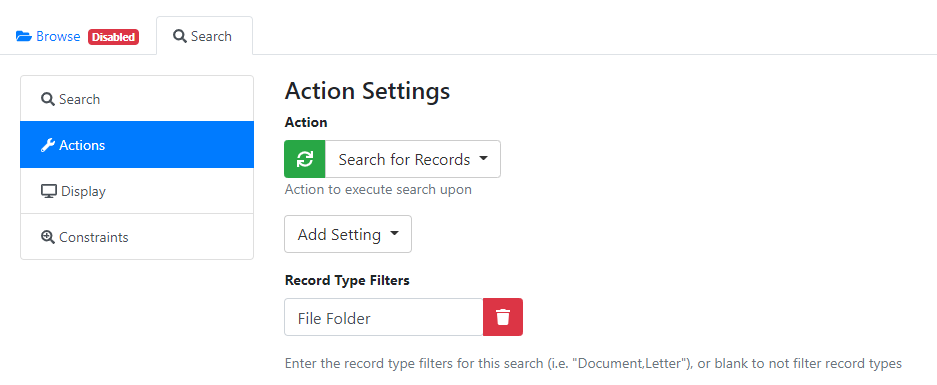Image resolution: width=937 pixels, height=385 pixels.
Task: Open the Search for Records dropdown
Action: point(413,159)
